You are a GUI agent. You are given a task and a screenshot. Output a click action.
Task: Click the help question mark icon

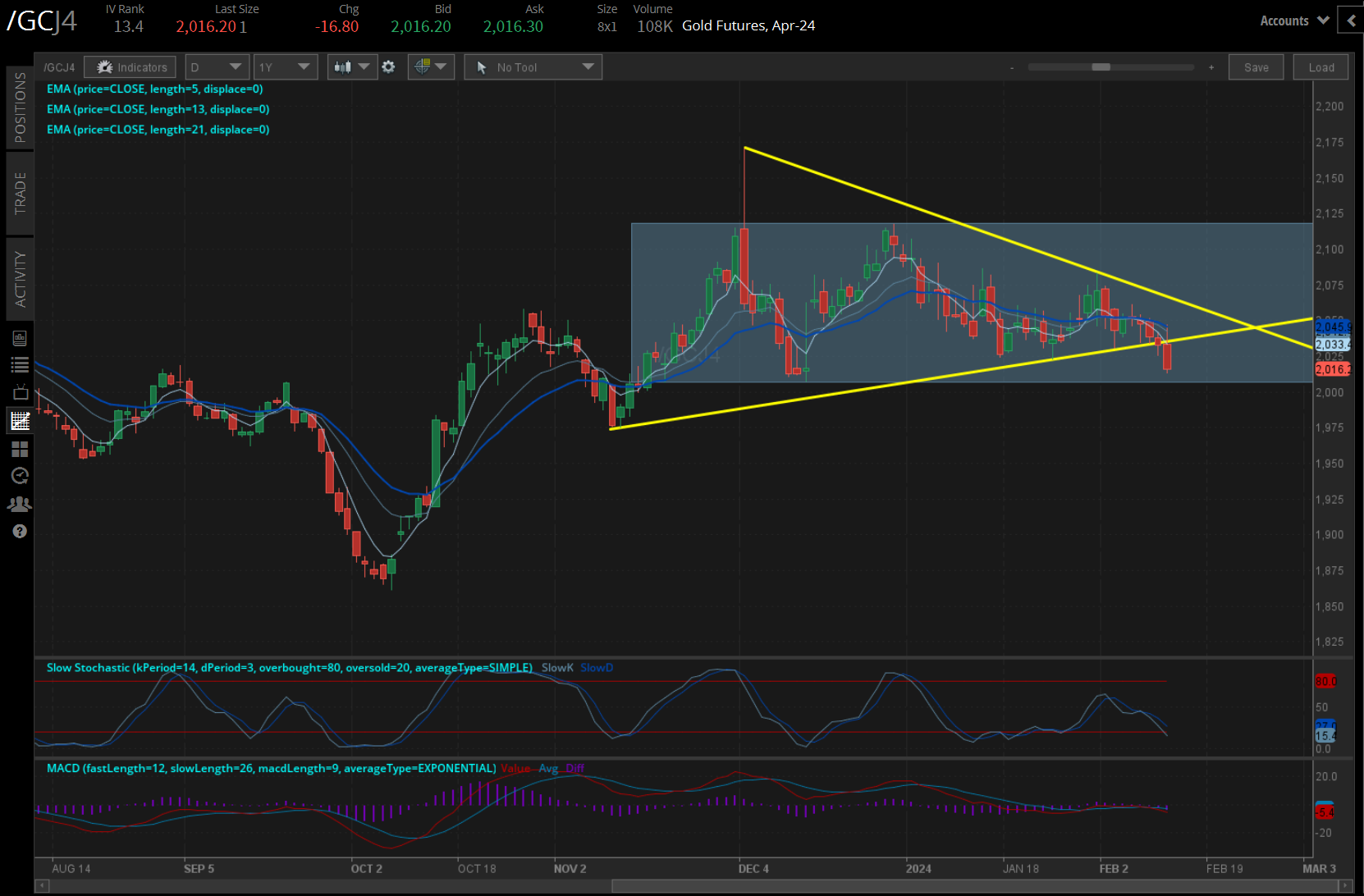20,532
